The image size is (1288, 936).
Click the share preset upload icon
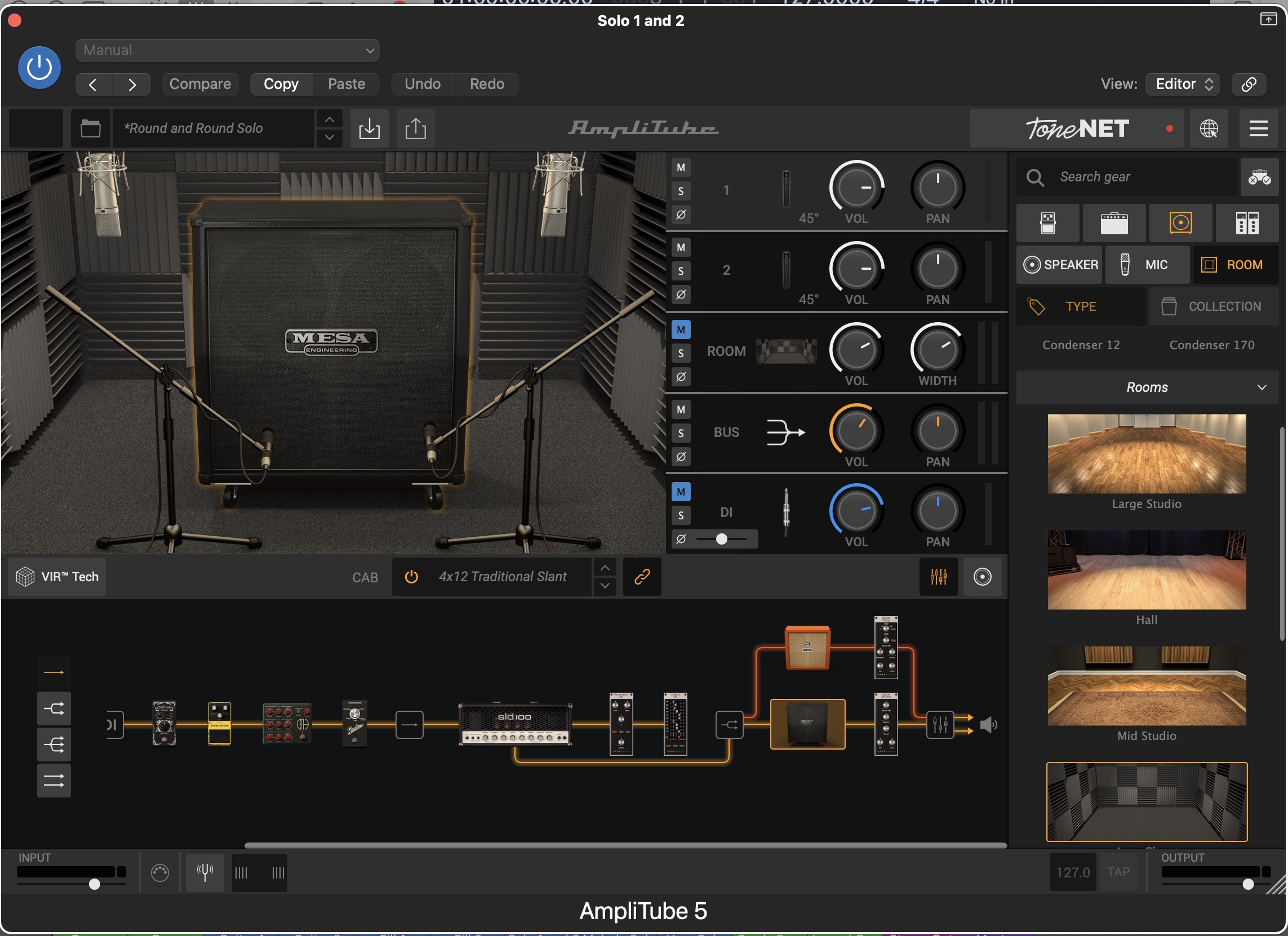tap(416, 128)
